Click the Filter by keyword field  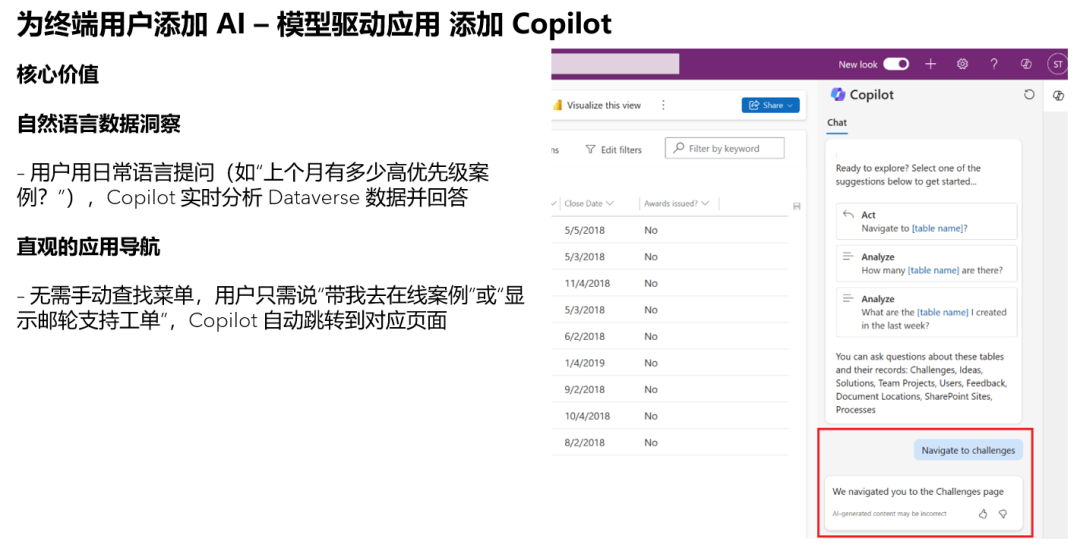725,148
